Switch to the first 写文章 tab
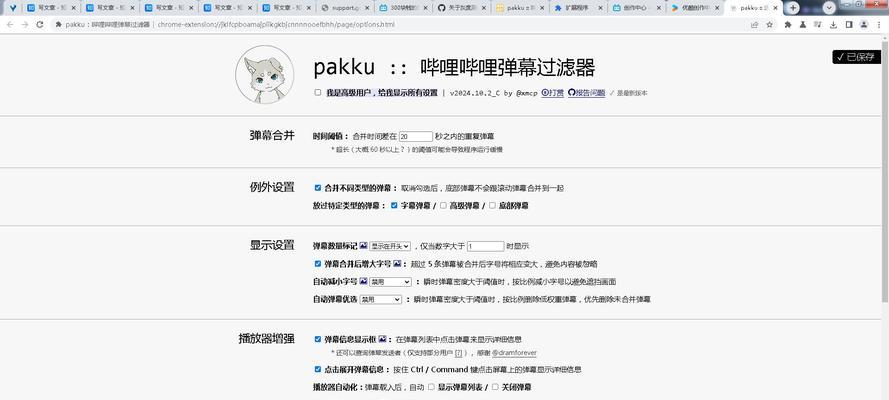This screenshot has height=400, width=889. (52, 8)
